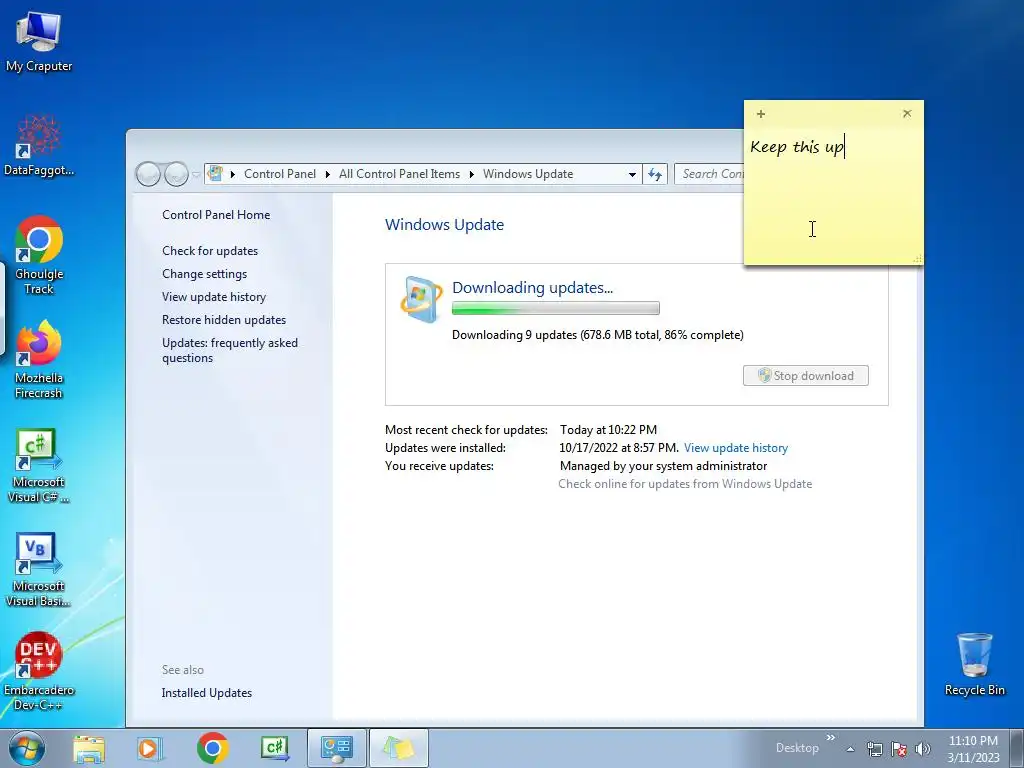Select the DataFaggot desktop shortcut
1024x768 pixels.
pyautogui.click(x=39, y=146)
